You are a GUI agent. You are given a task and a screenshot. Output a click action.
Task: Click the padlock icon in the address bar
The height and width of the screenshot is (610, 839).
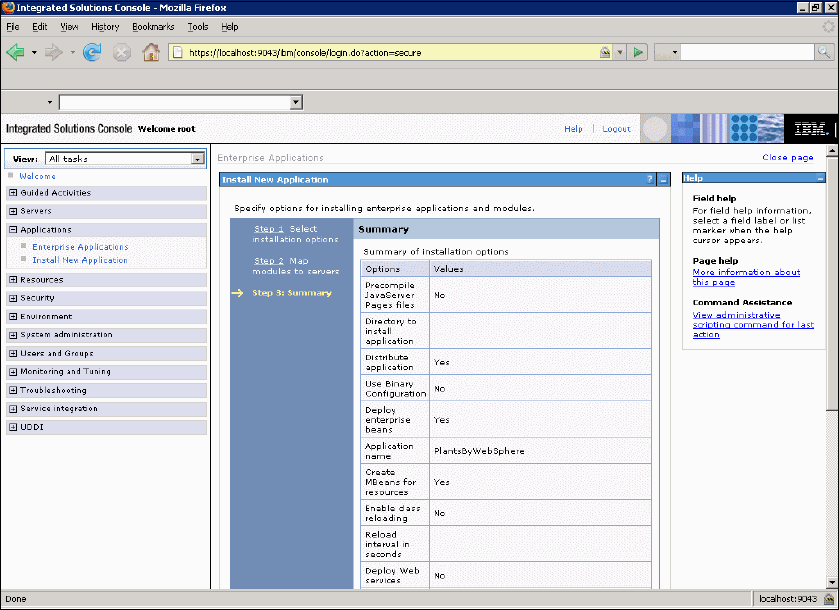pyautogui.click(x=605, y=52)
